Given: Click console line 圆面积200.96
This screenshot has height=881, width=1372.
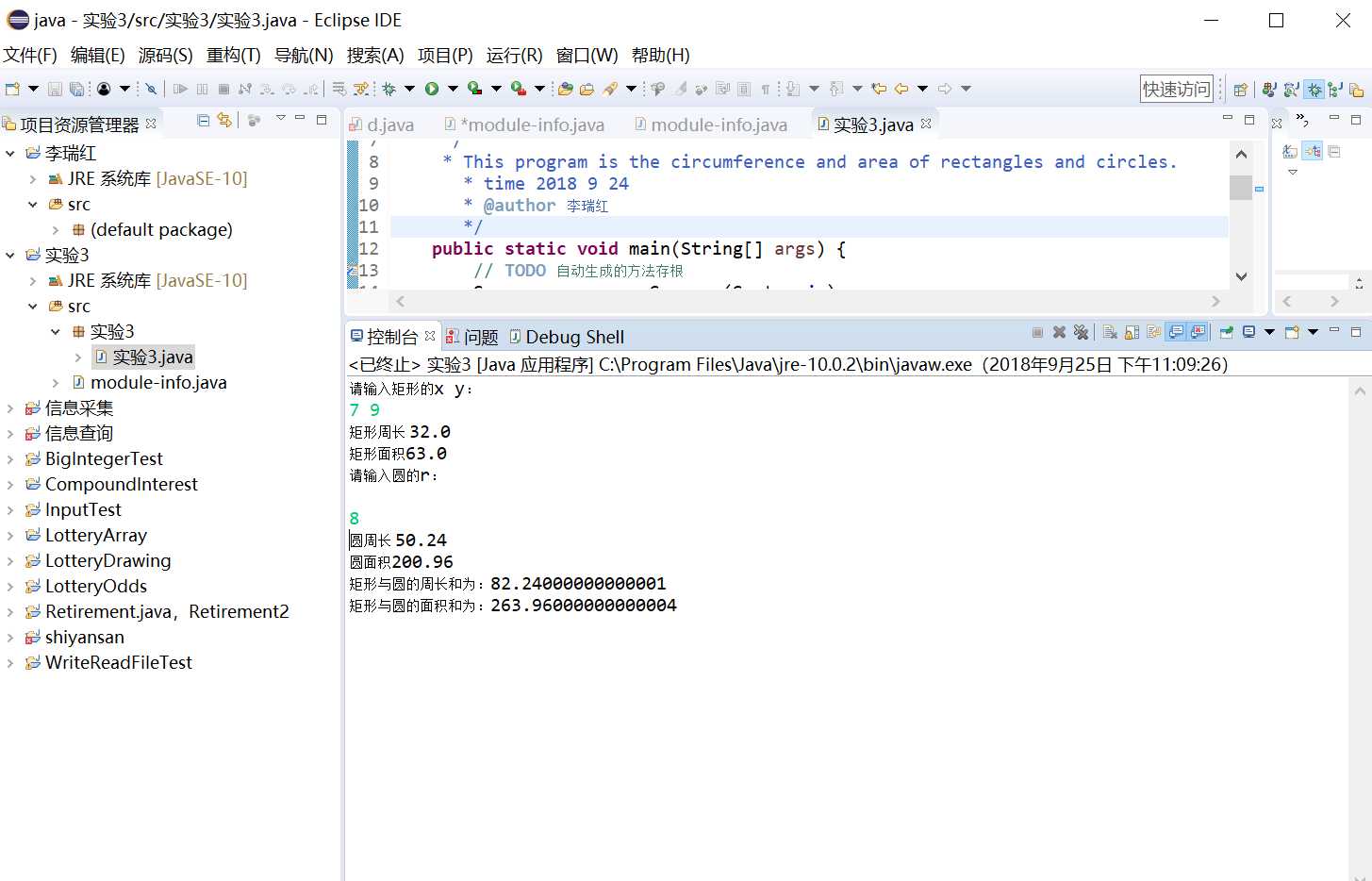Looking at the screenshot, I should (402, 561).
